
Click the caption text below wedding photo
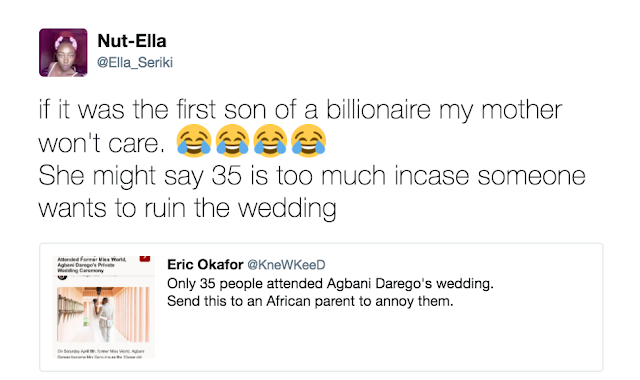[x=101, y=354]
